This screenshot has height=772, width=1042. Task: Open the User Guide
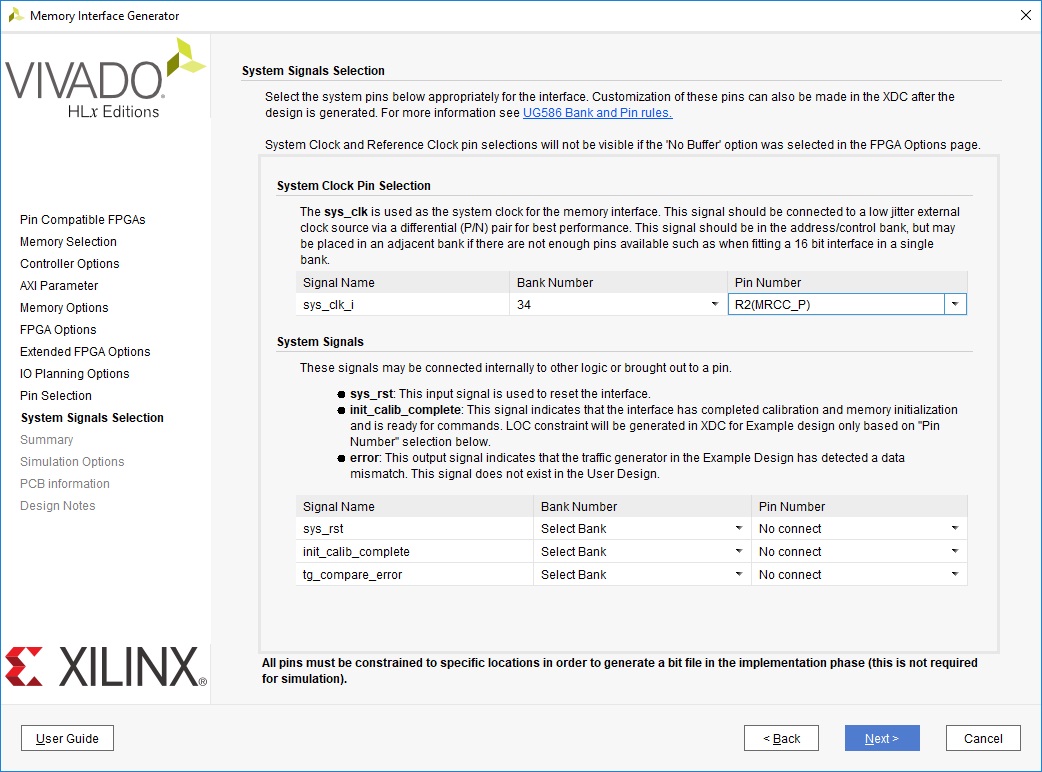(x=67, y=739)
